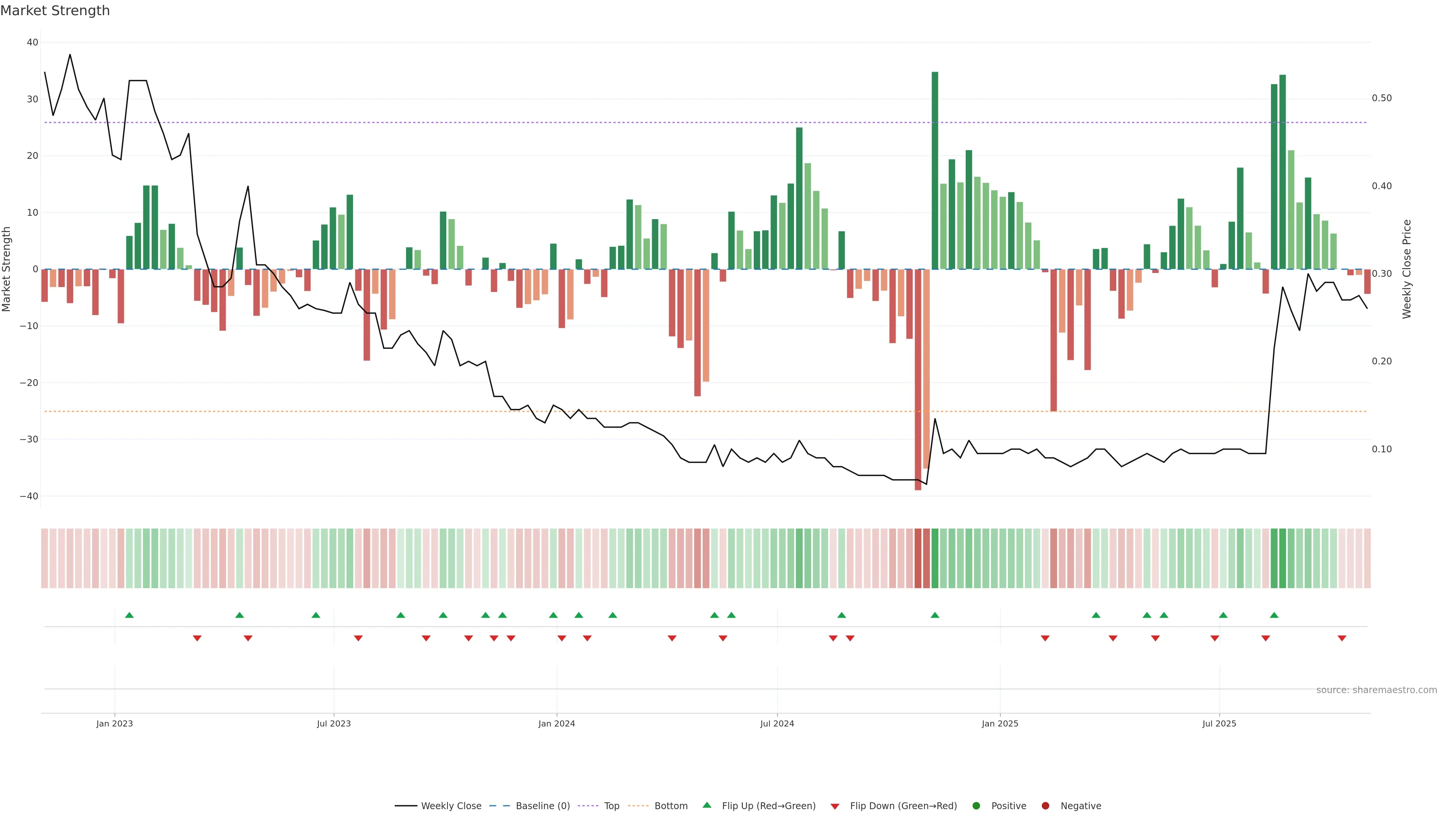This screenshot has height=819, width=1456.
Task: Toggle the Top threshold legend label
Action: pos(612,806)
